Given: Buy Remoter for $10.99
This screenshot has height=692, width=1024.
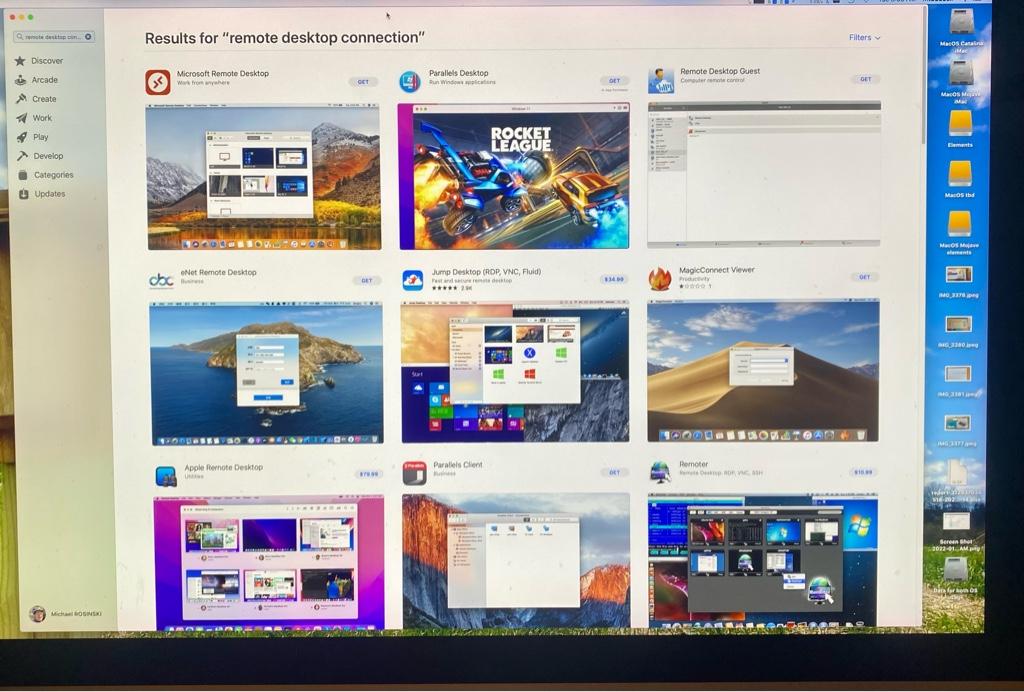Looking at the screenshot, I should point(863,471).
